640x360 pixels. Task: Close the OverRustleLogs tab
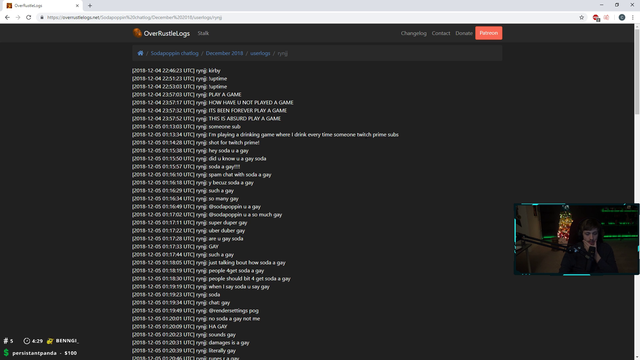pyautogui.click(x=77, y=6)
